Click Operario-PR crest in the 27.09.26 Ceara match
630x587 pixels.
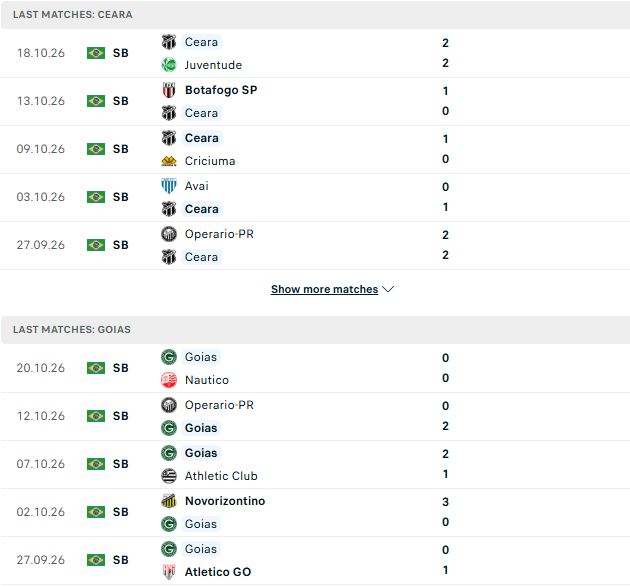click(169, 234)
